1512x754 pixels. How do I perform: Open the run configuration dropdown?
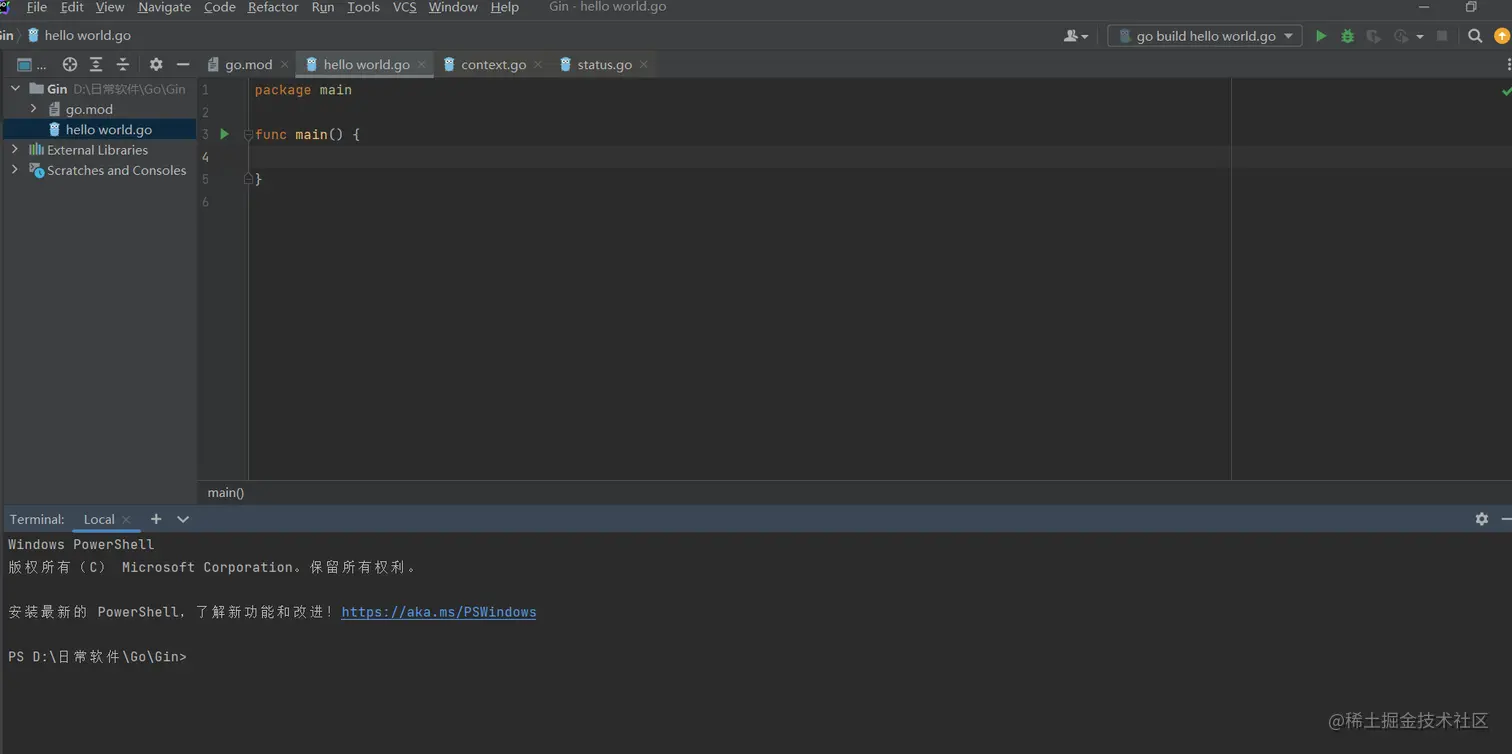[x=1205, y=36]
